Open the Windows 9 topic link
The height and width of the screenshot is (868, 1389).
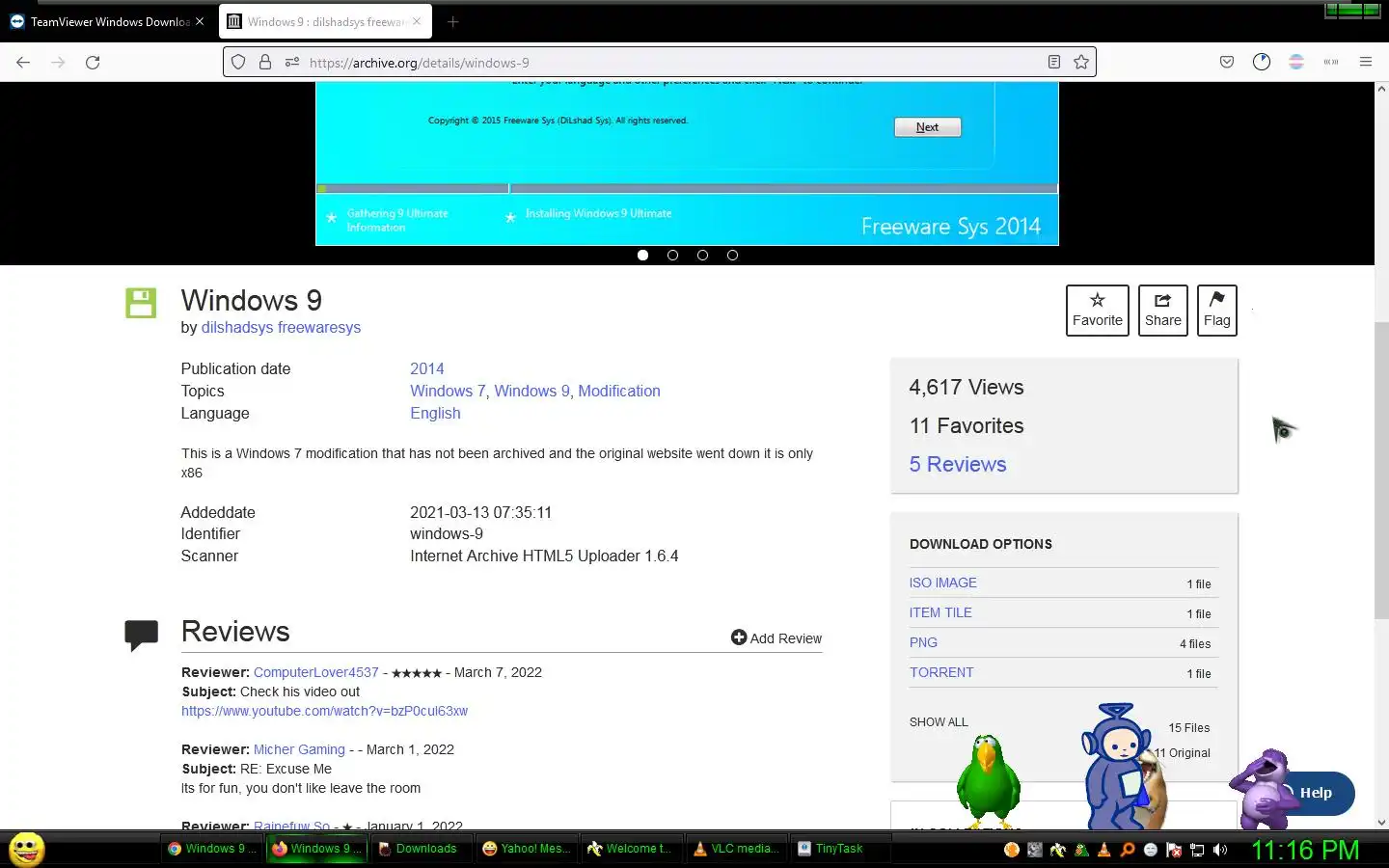click(x=531, y=392)
